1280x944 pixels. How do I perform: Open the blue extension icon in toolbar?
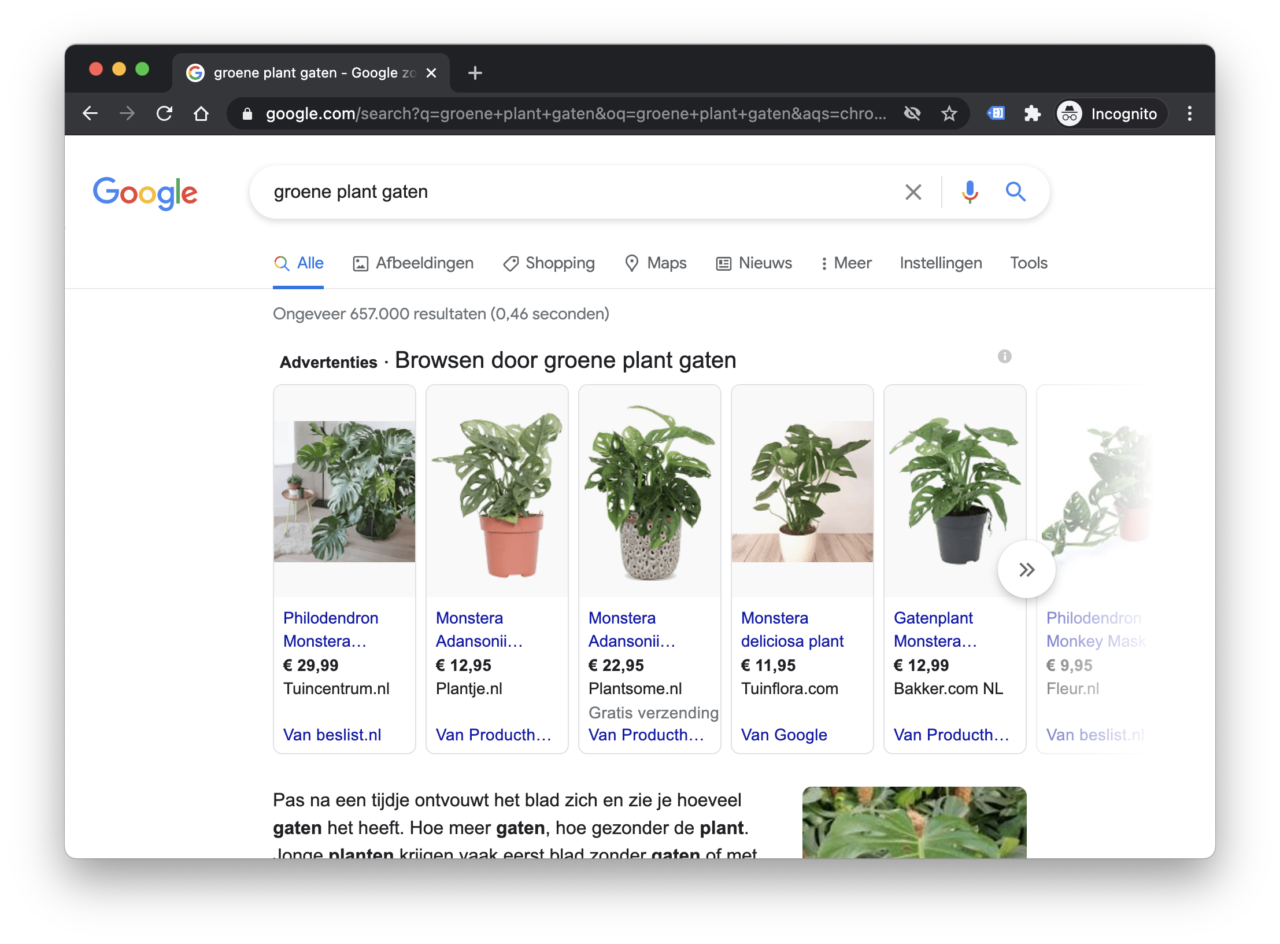[996, 114]
